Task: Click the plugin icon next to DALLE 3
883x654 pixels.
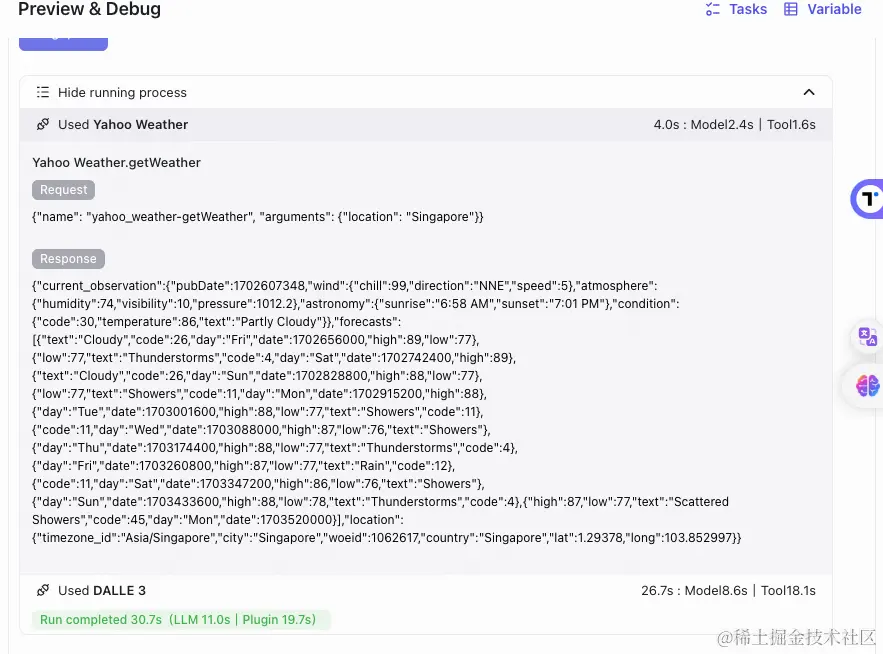Action: (x=43, y=591)
